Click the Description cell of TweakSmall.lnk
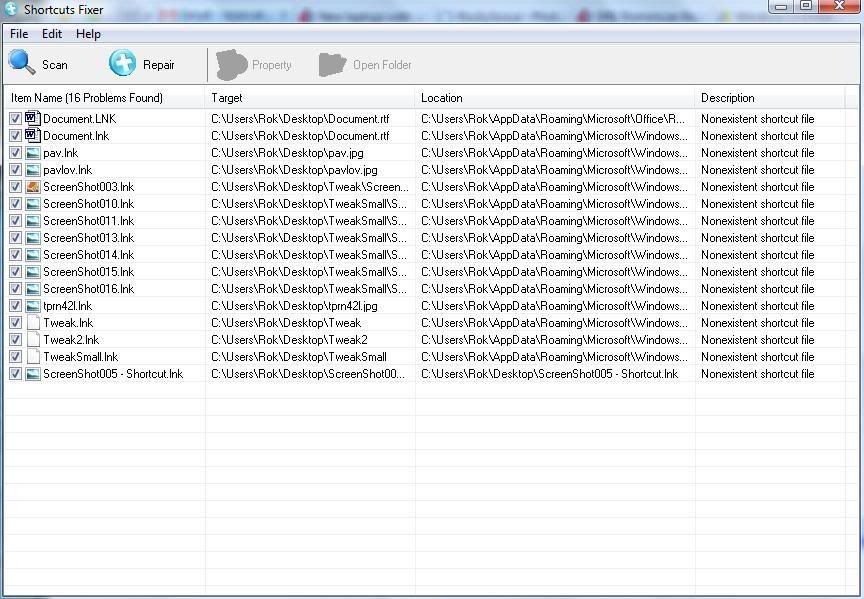 tap(758, 357)
